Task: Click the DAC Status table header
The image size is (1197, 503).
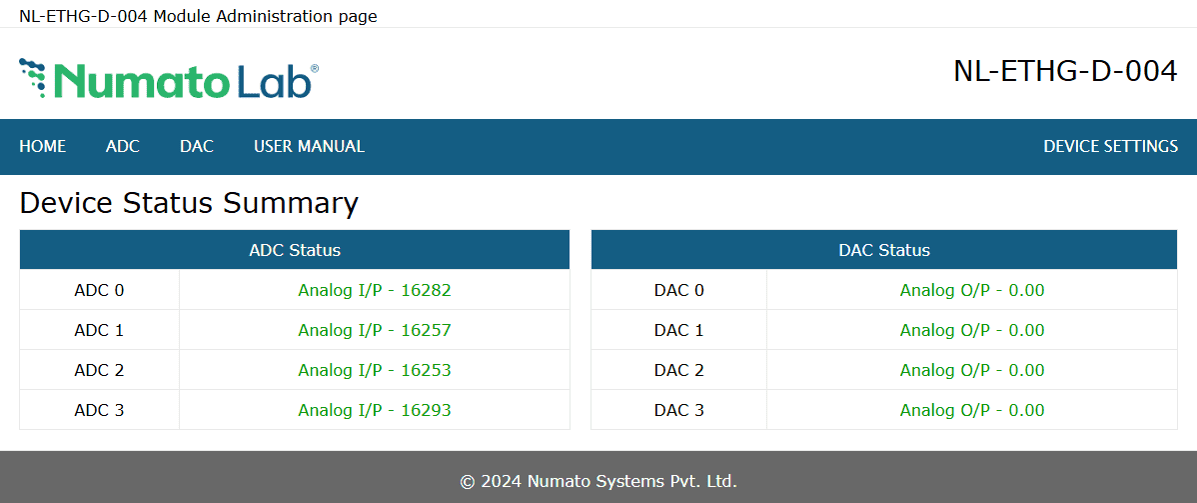Action: [x=884, y=250]
